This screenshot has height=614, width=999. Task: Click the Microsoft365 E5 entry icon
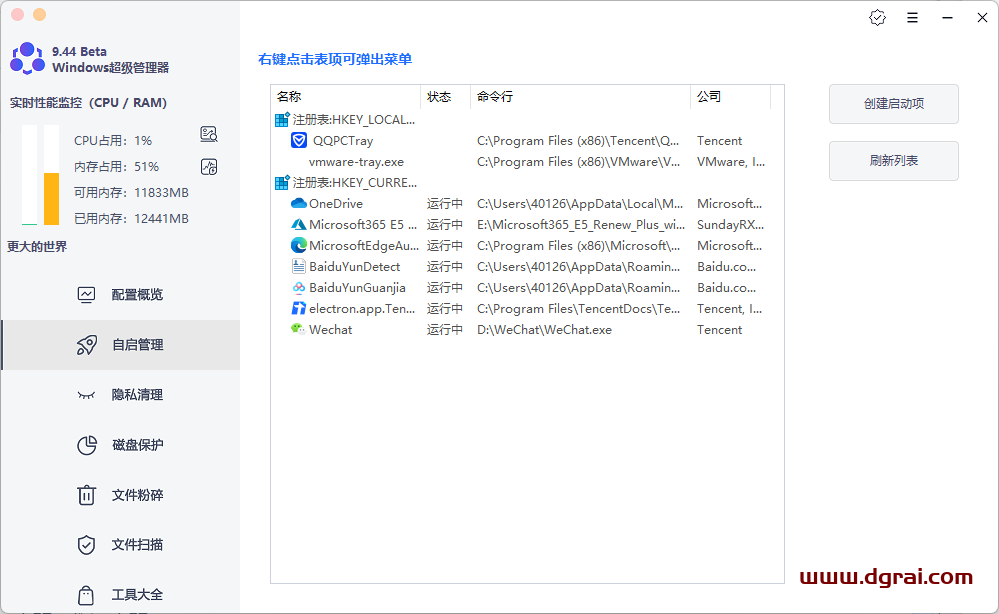[x=299, y=224]
